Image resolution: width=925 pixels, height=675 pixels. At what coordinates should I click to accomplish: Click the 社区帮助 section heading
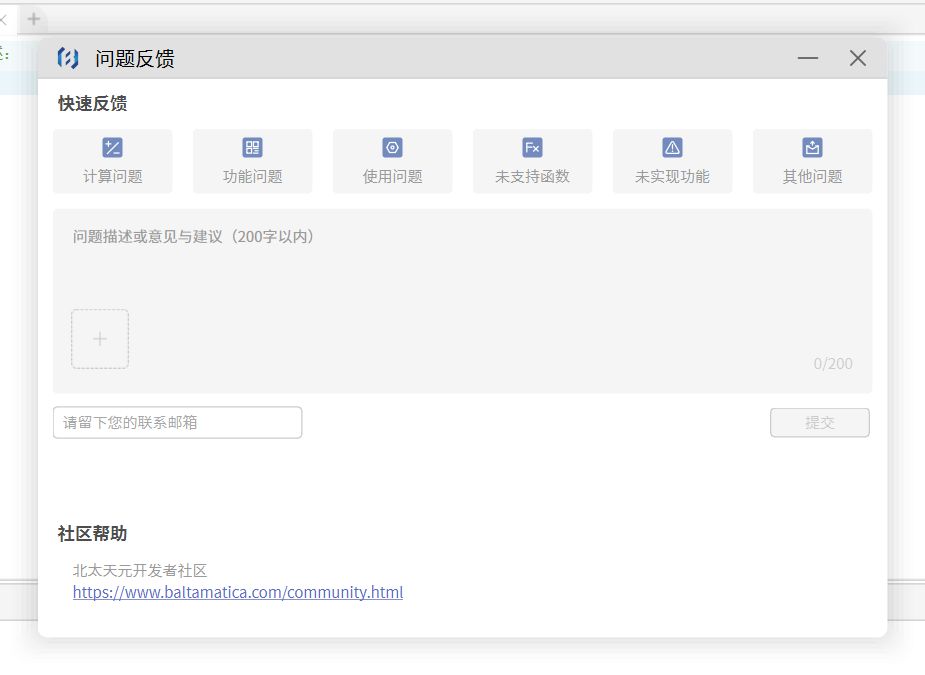point(92,534)
